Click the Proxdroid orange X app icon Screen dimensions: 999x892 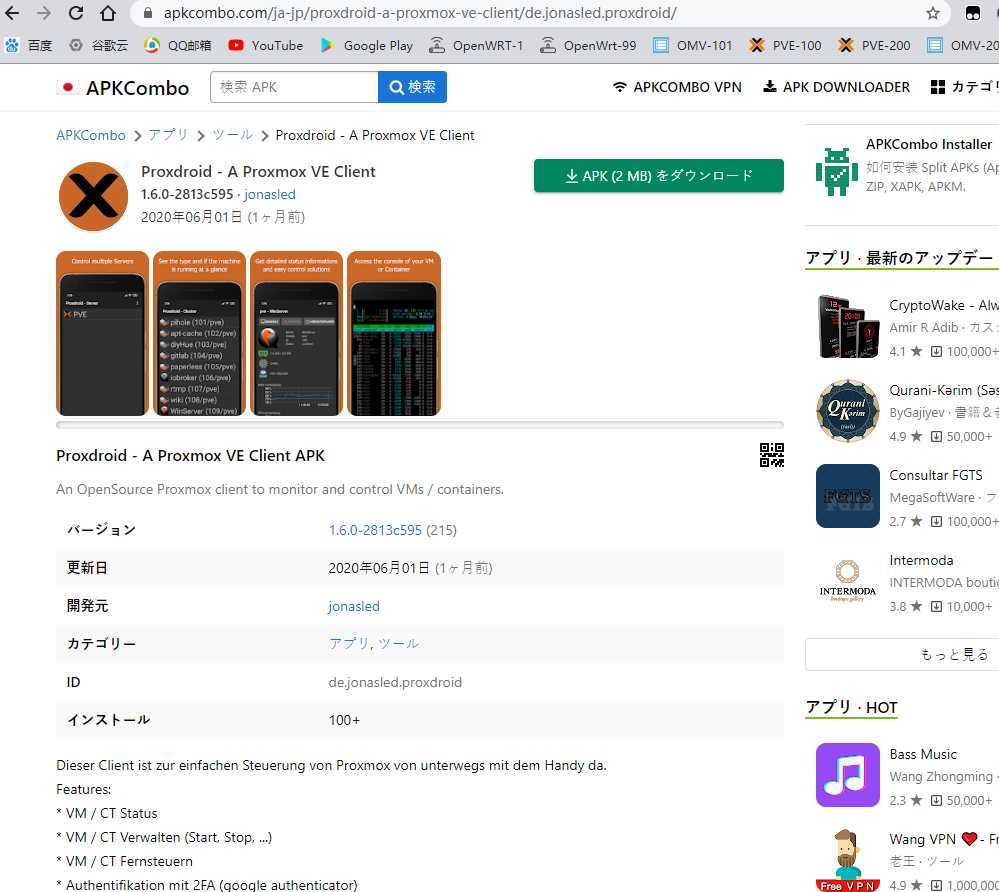[93, 196]
